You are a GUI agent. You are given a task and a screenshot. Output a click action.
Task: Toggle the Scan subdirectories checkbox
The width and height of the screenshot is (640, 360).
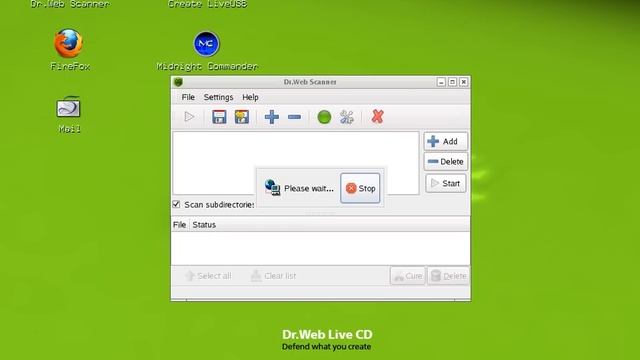click(x=176, y=204)
